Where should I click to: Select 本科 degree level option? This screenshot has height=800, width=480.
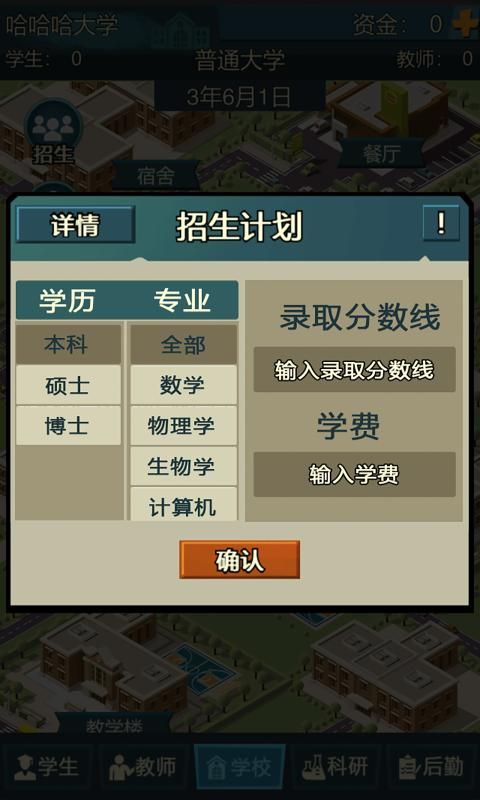[68, 345]
